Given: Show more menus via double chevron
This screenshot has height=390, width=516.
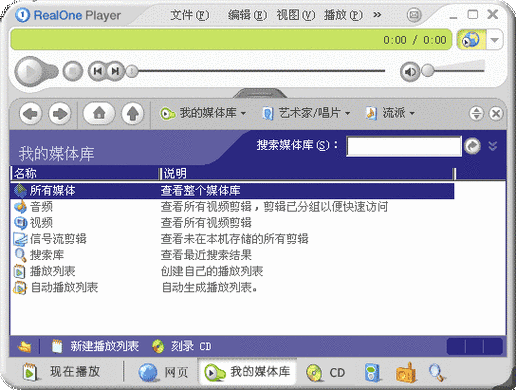Looking at the screenshot, I should (x=377, y=15).
